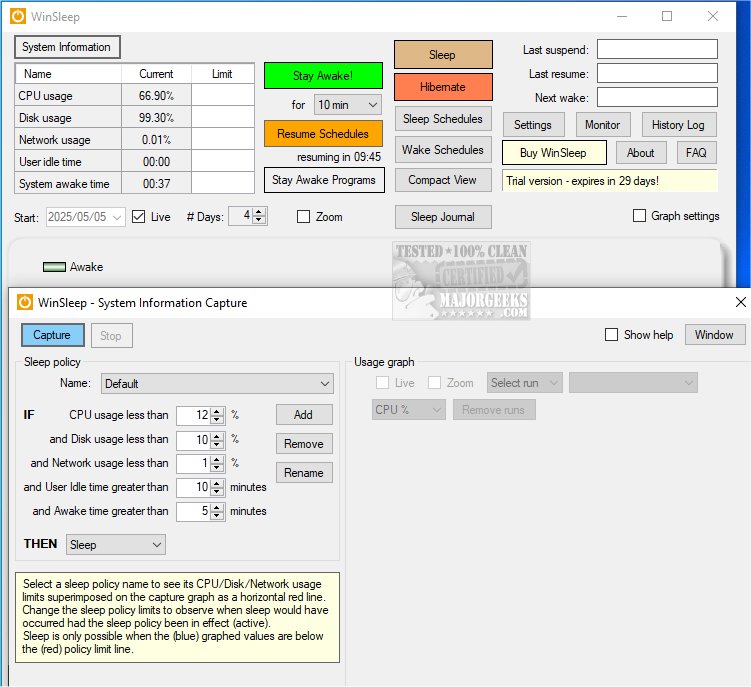The width and height of the screenshot is (751, 687).
Task: Click the tan Sleep button
Action: pos(443,55)
